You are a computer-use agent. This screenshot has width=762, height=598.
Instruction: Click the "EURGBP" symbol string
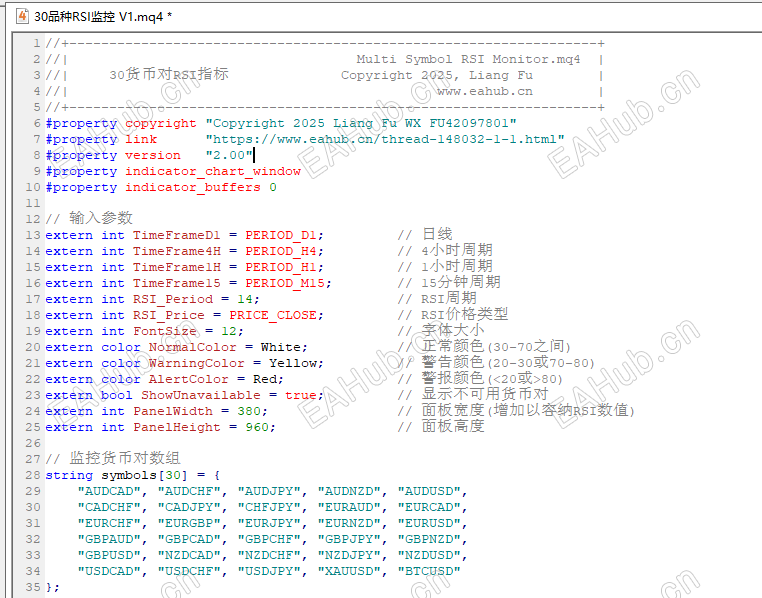[x=189, y=524]
